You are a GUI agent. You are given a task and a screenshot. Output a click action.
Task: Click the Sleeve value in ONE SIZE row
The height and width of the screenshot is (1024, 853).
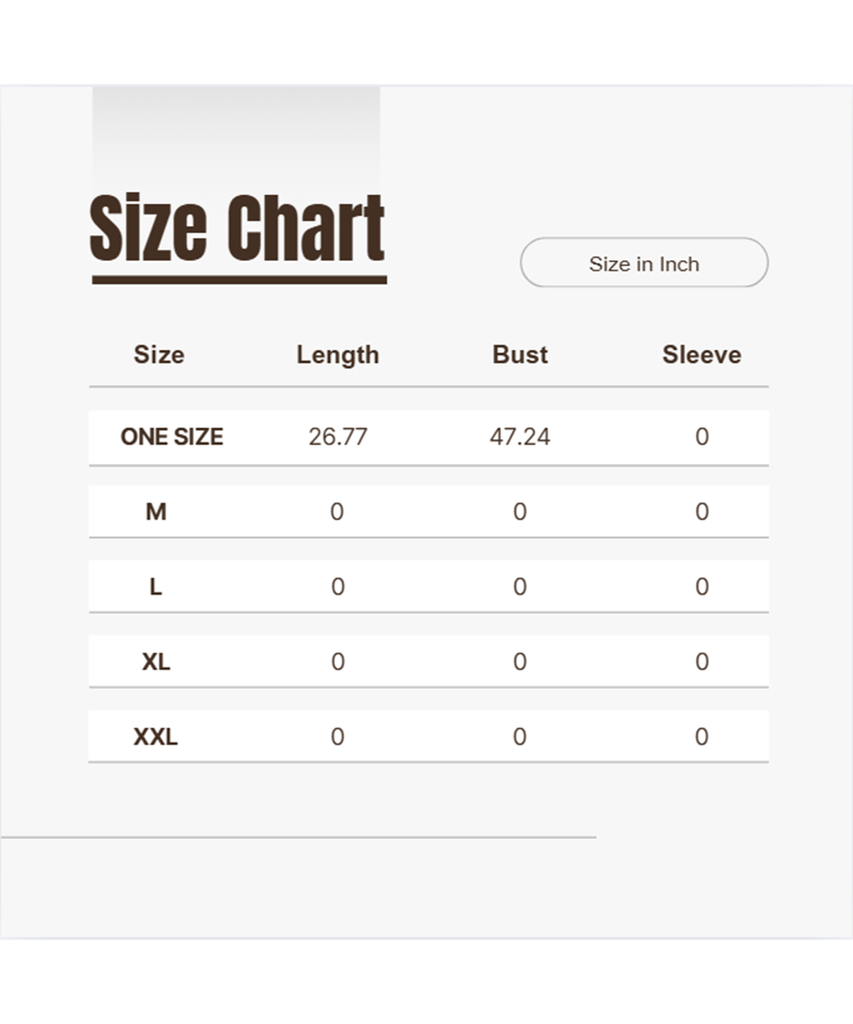point(701,437)
